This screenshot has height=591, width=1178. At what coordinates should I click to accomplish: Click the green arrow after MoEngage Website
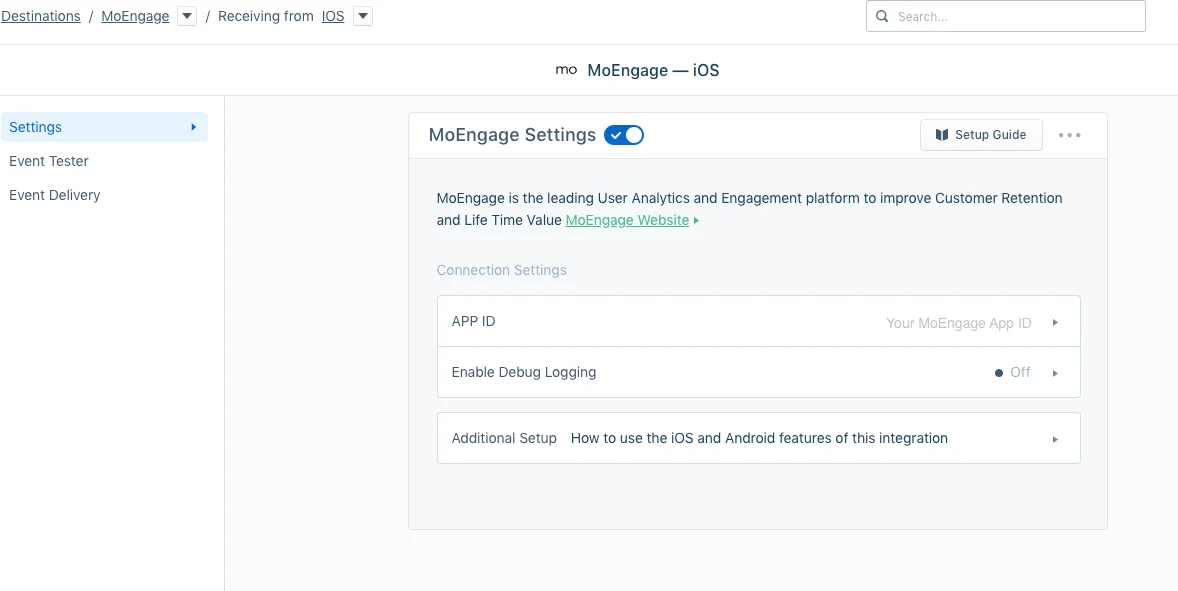(x=696, y=221)
